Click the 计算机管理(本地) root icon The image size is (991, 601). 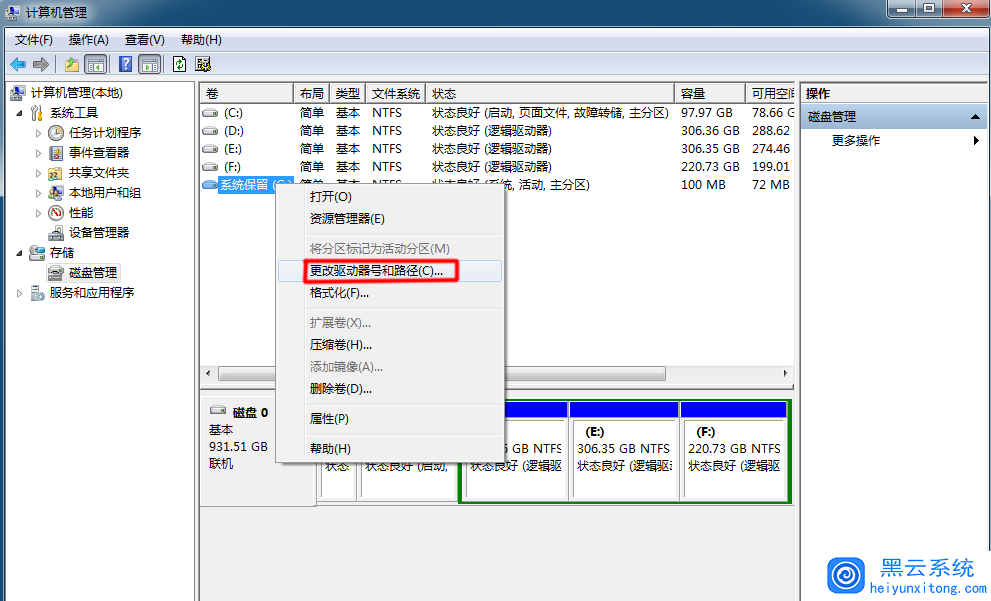(18, 93)
